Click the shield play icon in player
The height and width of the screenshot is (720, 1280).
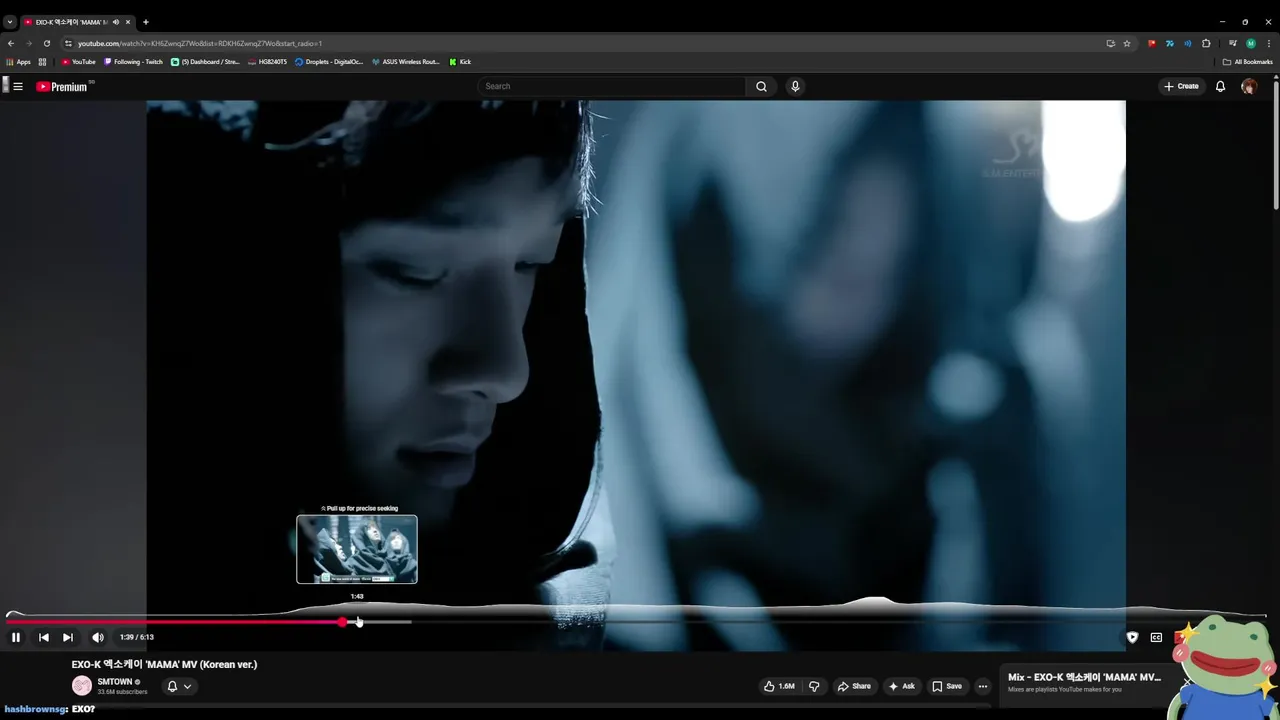(1132, 637)
